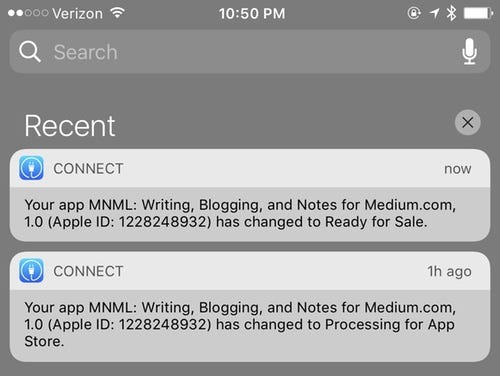Tap the Recent section heading
The width and height of the screenshot is (500, 376).
click(x=70, y=126)
